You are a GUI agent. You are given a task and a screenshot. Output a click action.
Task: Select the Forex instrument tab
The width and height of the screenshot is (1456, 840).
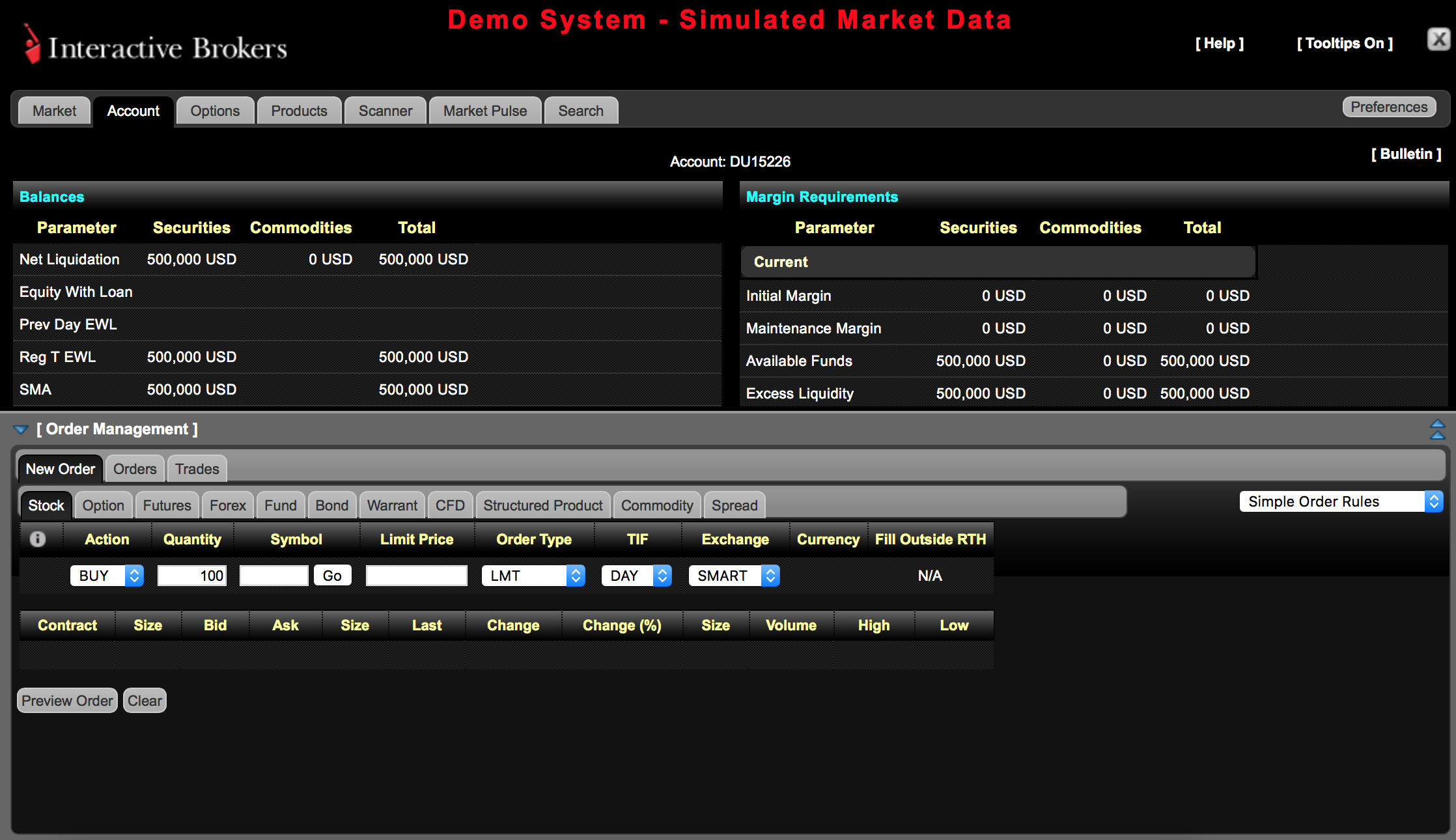coord(227,505)
